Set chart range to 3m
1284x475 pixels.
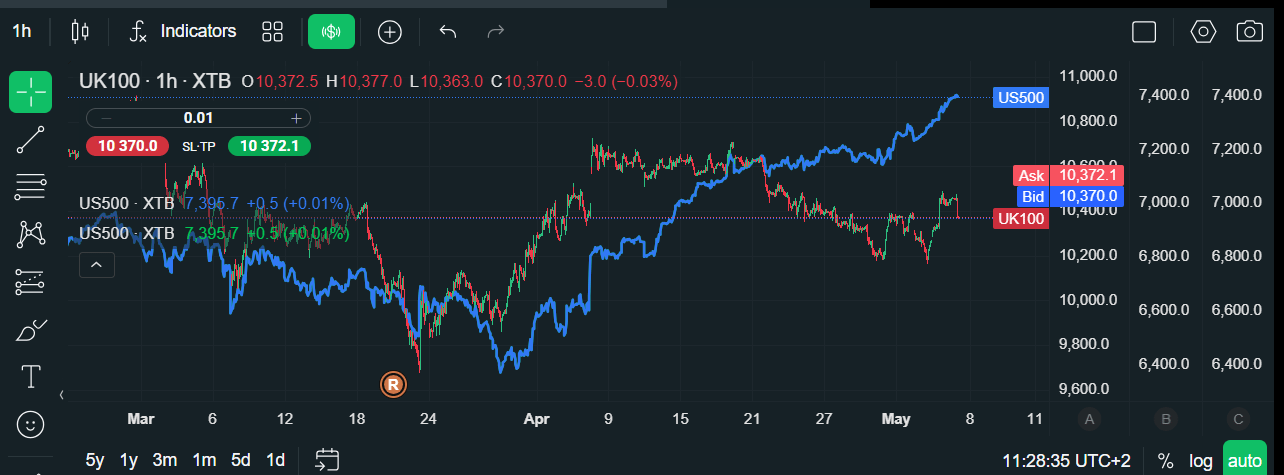[x=165, y=460]
